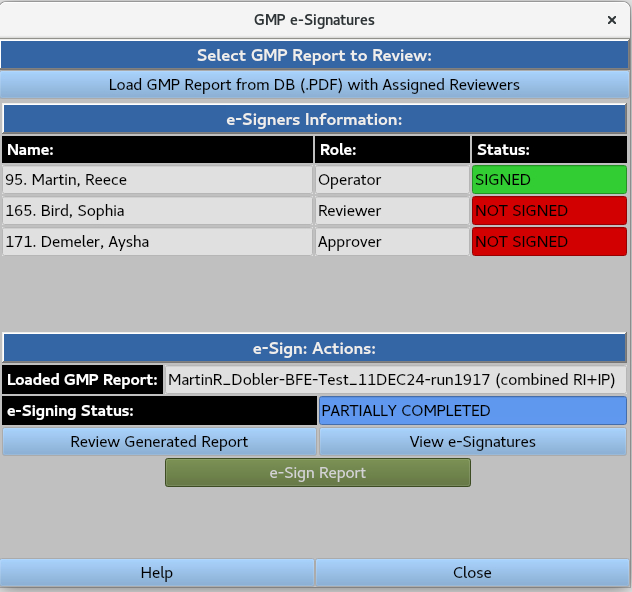This screenshot has height=592, width=632.
Task: Select name cell 171. Demeler, Aysha
Action: [x=157, y=242]
